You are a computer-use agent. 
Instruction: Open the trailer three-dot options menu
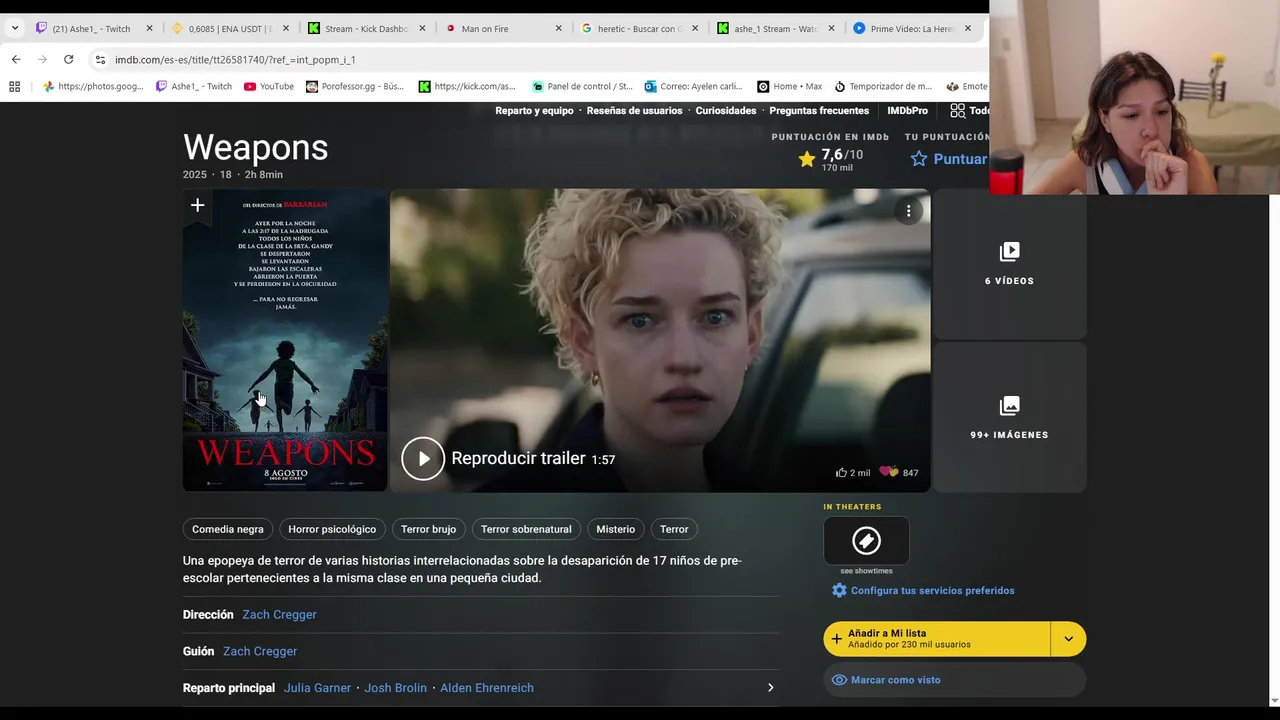(x=908, y=211)
